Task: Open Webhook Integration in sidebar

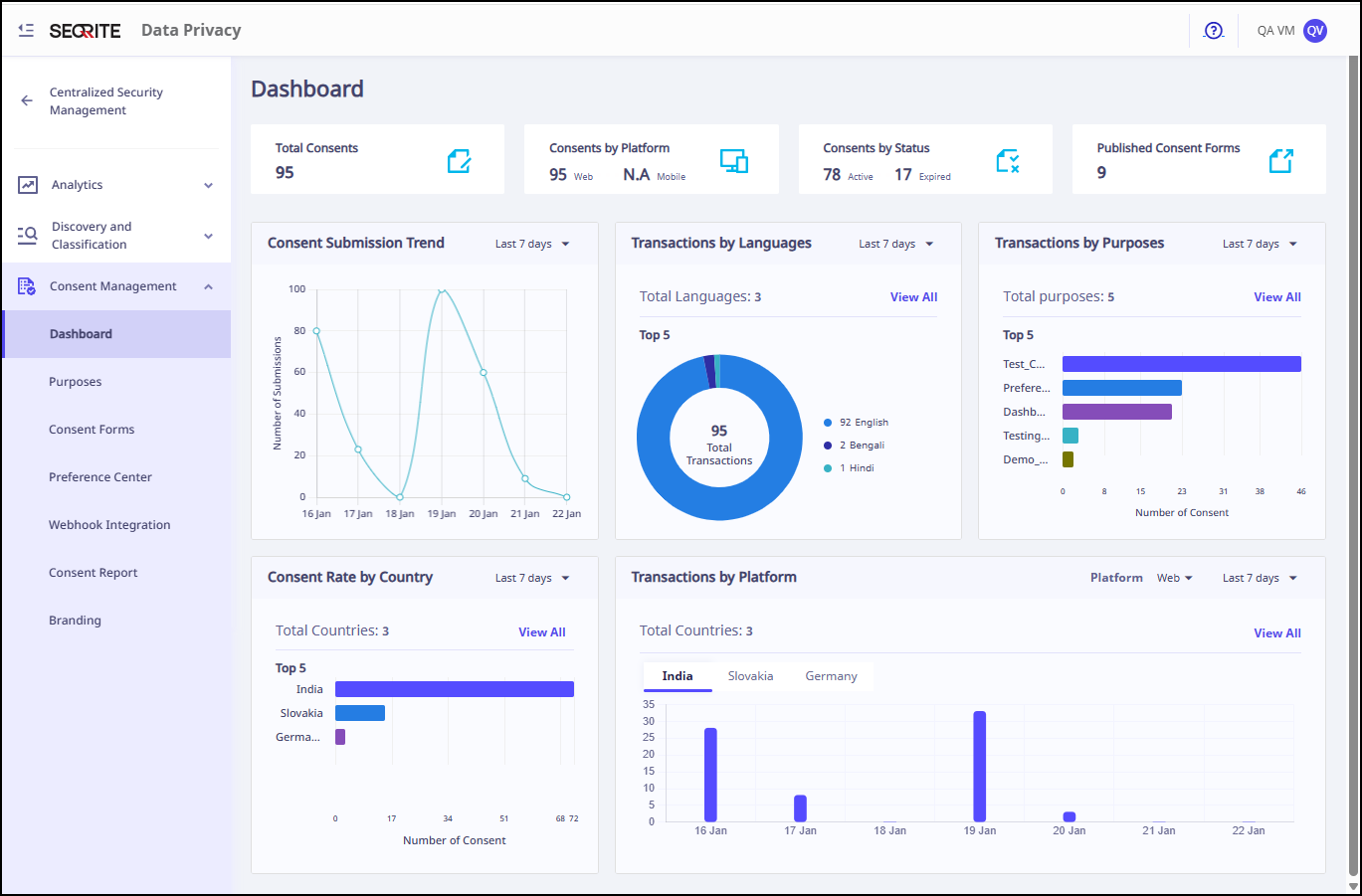Action: (x=109, y=525)
